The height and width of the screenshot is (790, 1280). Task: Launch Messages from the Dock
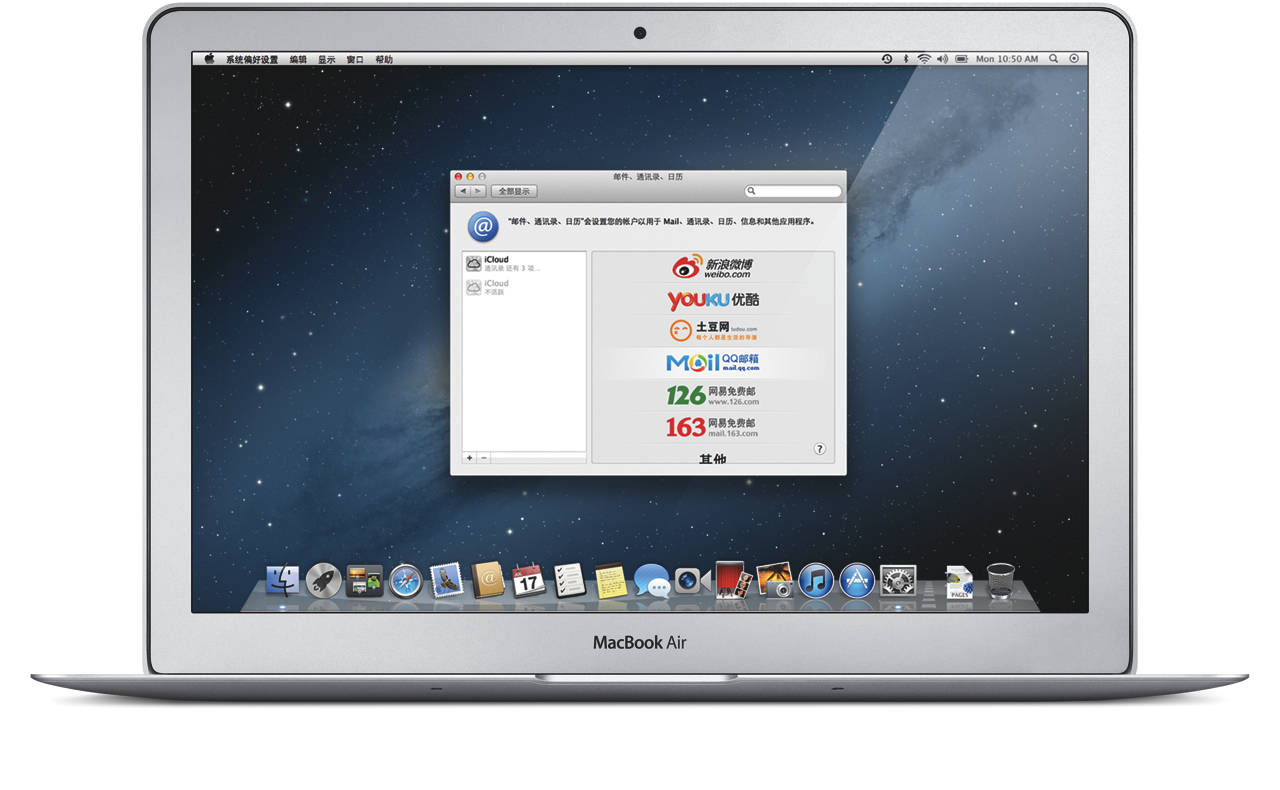pos(652,580)
